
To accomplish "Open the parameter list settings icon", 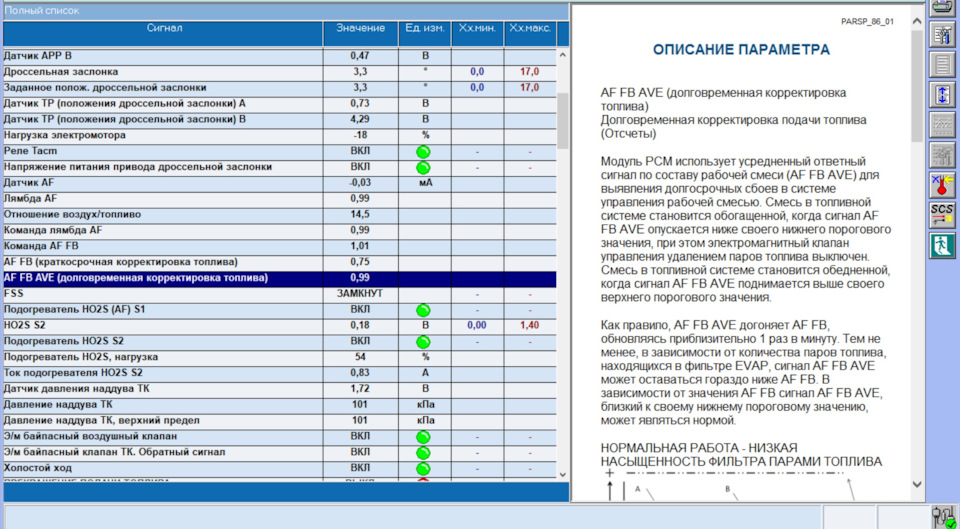I will tap(942, 35).
